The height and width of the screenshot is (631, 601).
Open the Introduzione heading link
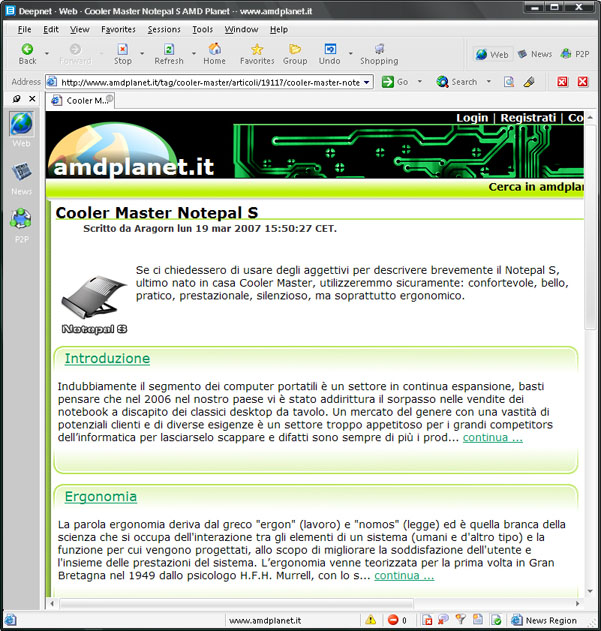tap(107, 358)
